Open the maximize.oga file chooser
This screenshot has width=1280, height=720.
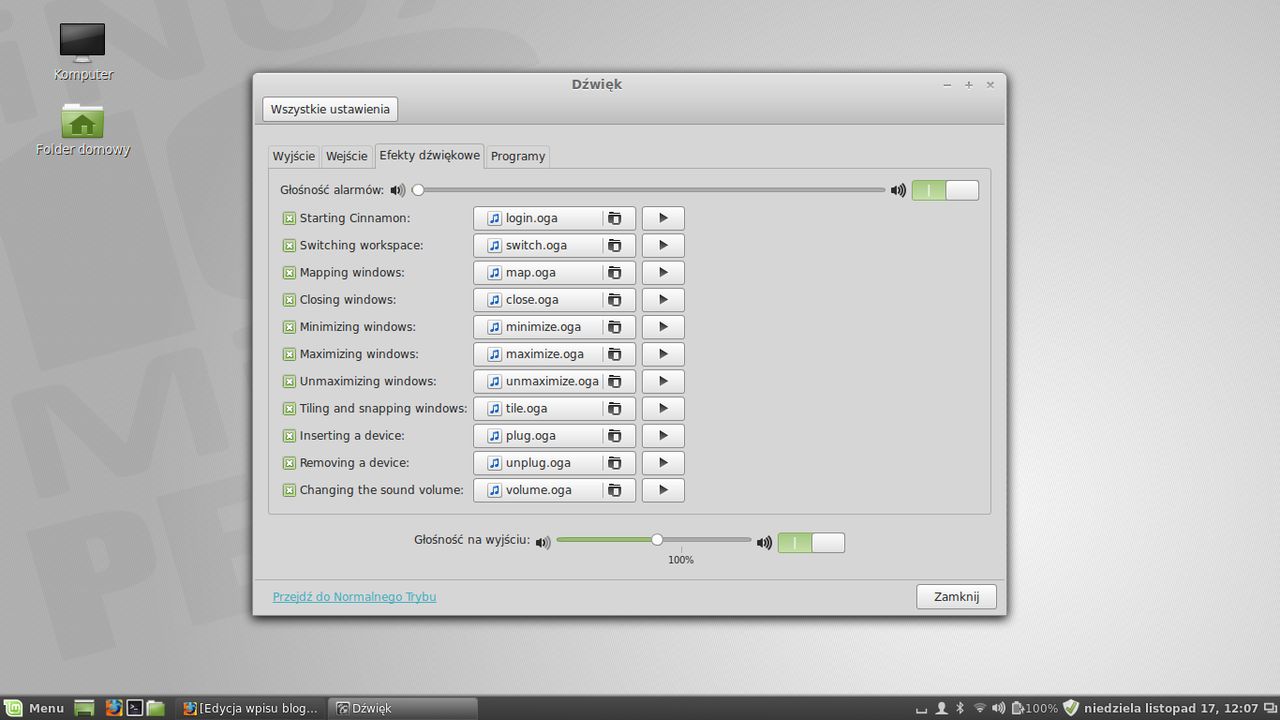554,354
